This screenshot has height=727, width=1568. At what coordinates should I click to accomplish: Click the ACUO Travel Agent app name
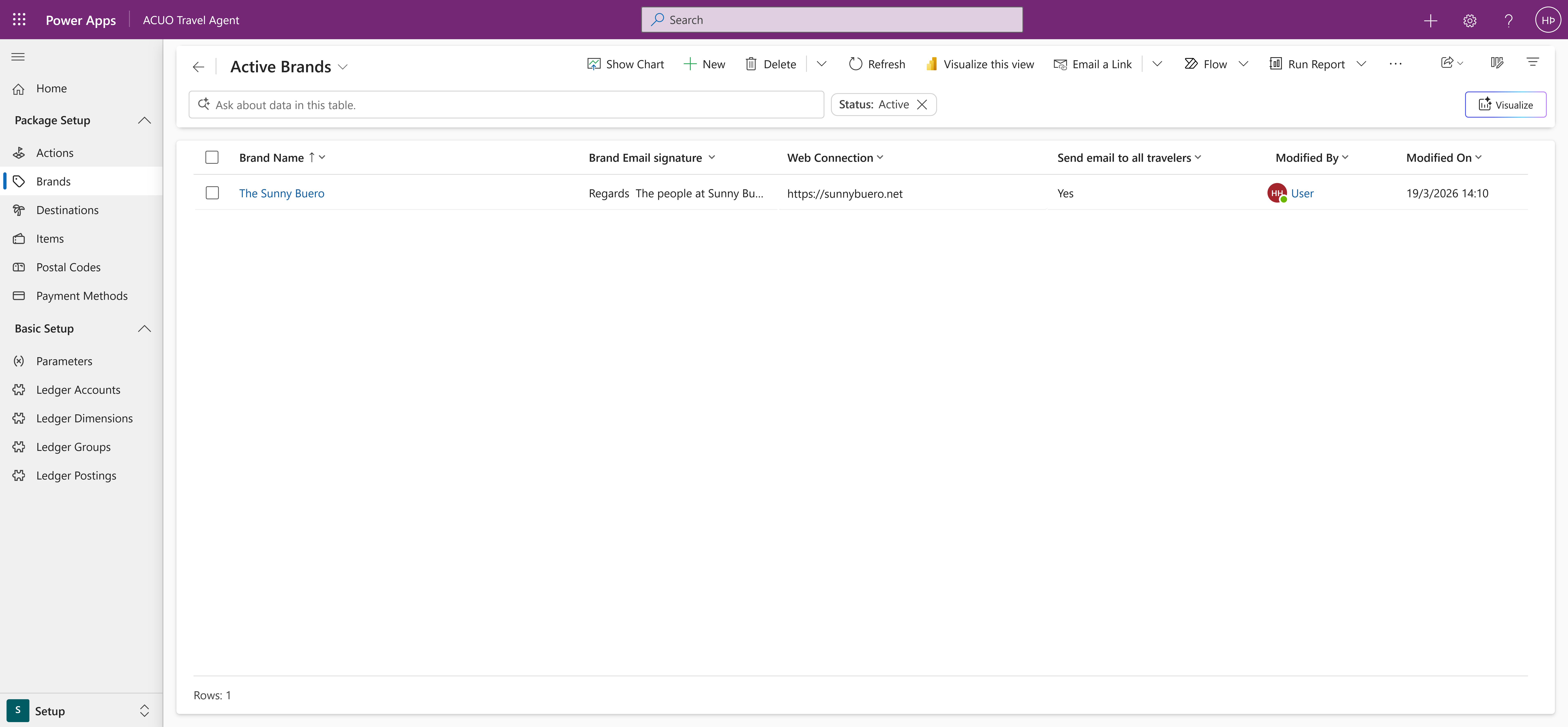[191, 20]
